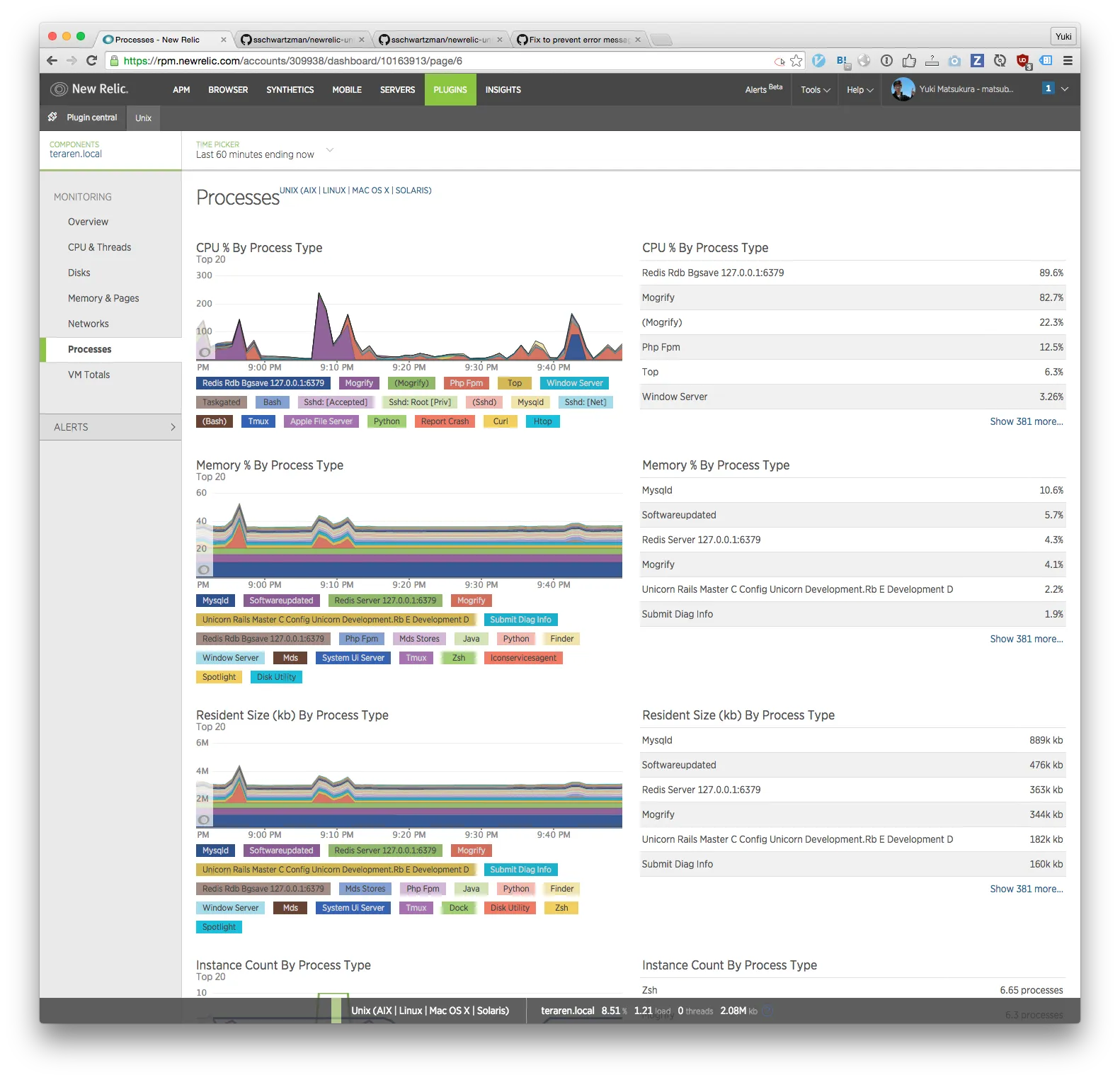Open the Yuki Matsukura account menu
The height and width of the screenshot is (1080, 1120).
pos(966,89)
